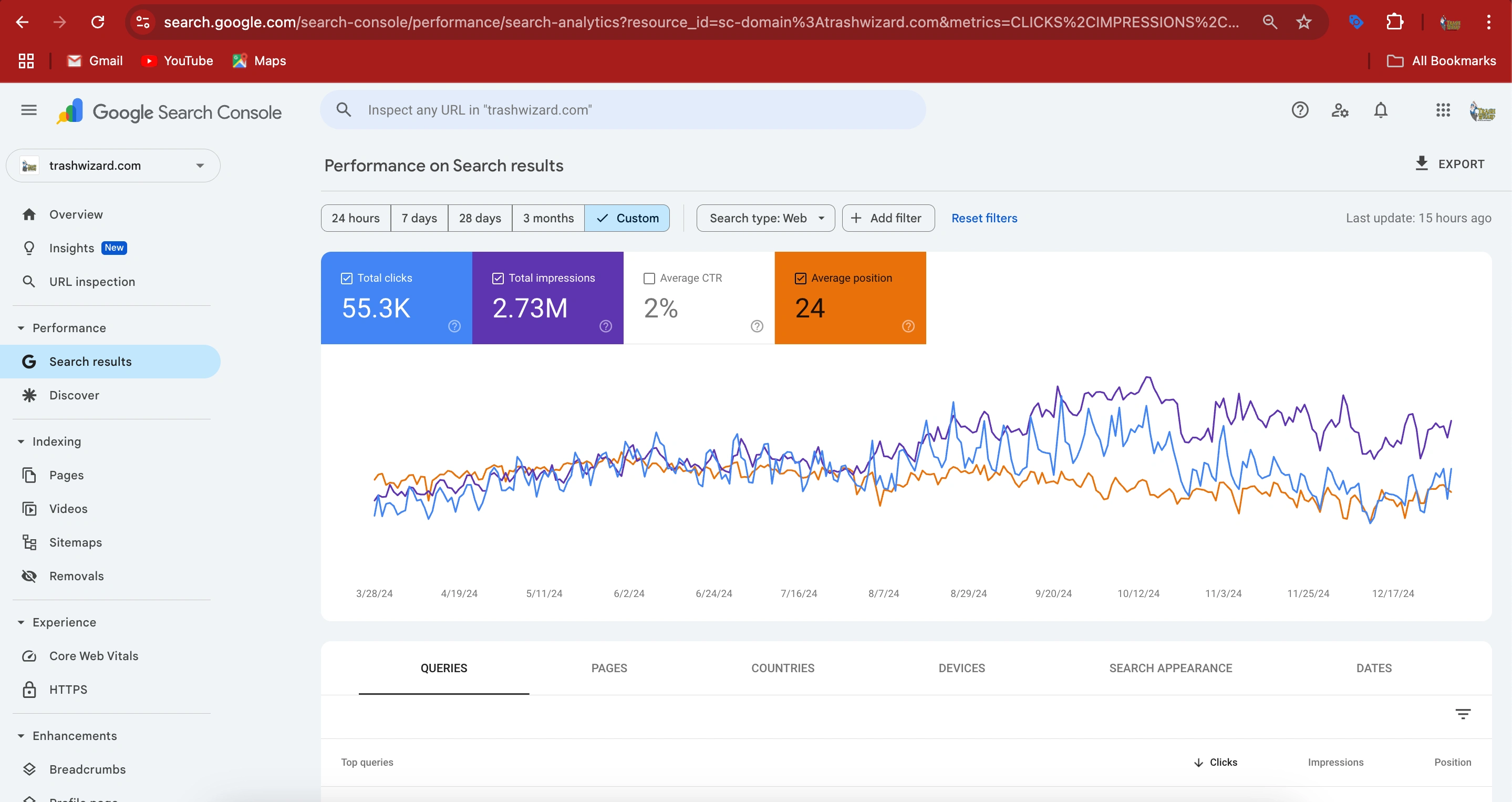This screenshot has width=1512, height=802.
Task: Uncheck the Total clicks metric checkbox
Action: (347, 279)
